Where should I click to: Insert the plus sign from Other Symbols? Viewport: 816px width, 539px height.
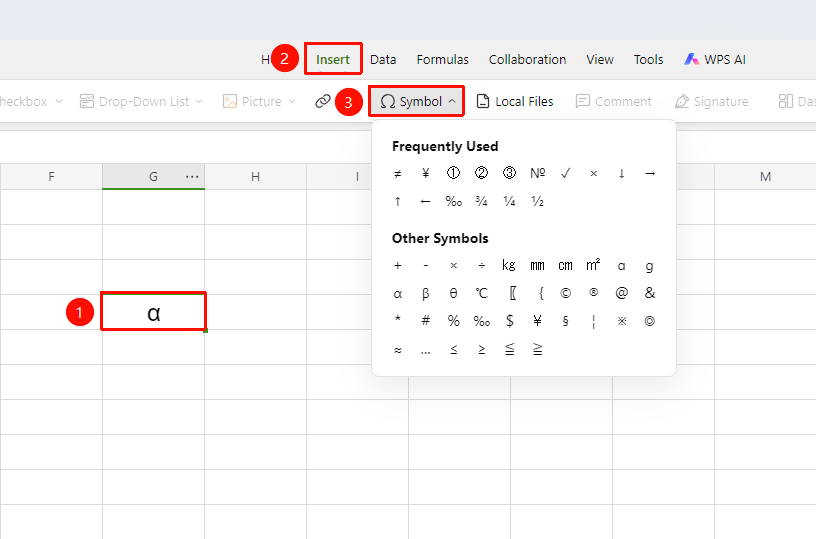point(398,266)
